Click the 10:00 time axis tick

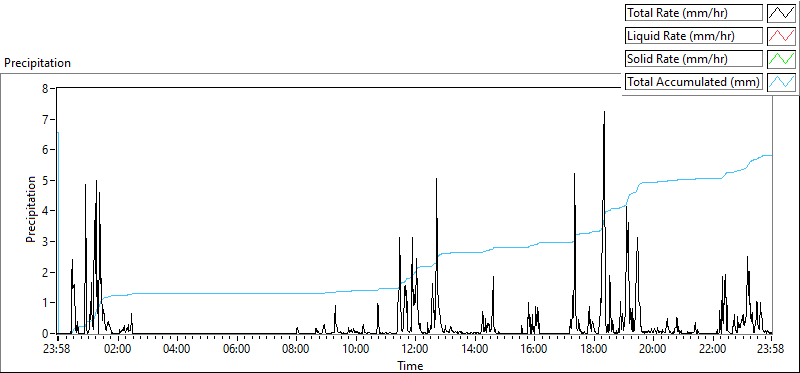356,350
